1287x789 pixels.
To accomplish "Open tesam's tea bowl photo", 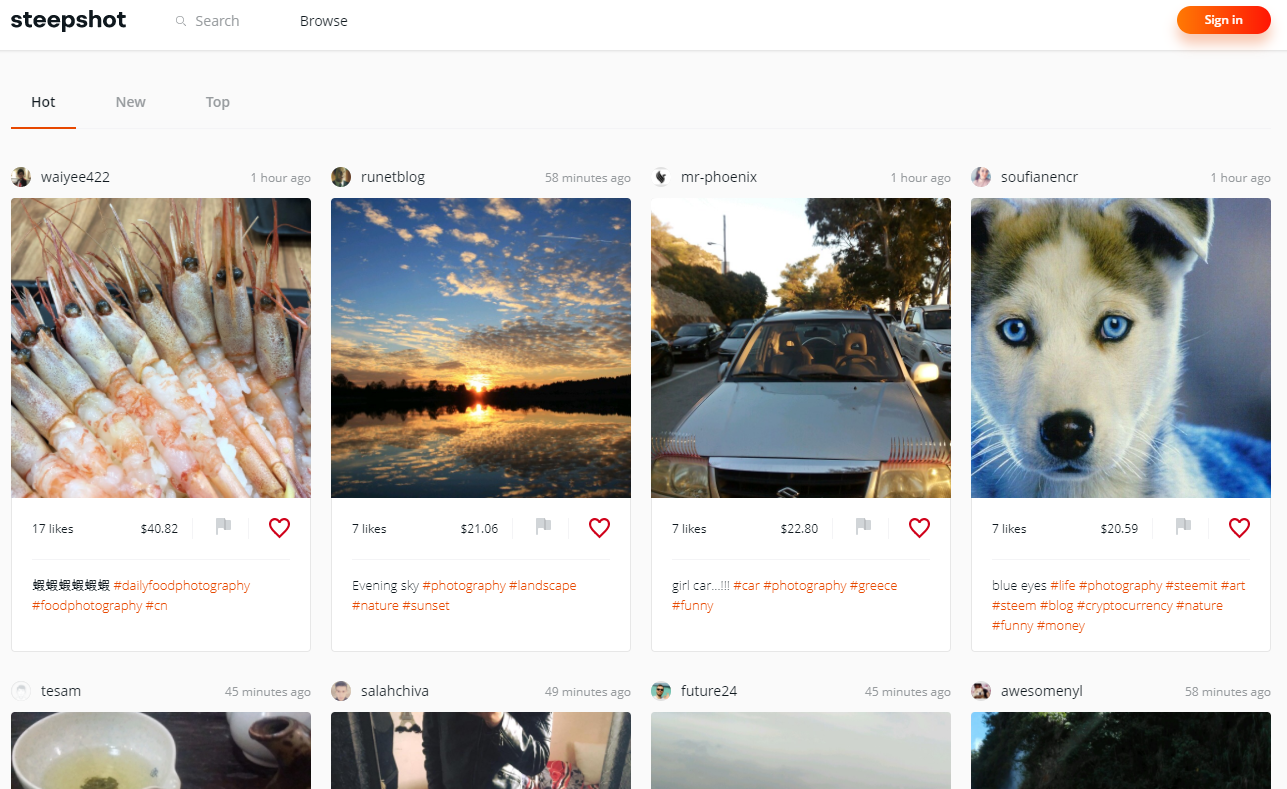I will [x=161, y=750].
